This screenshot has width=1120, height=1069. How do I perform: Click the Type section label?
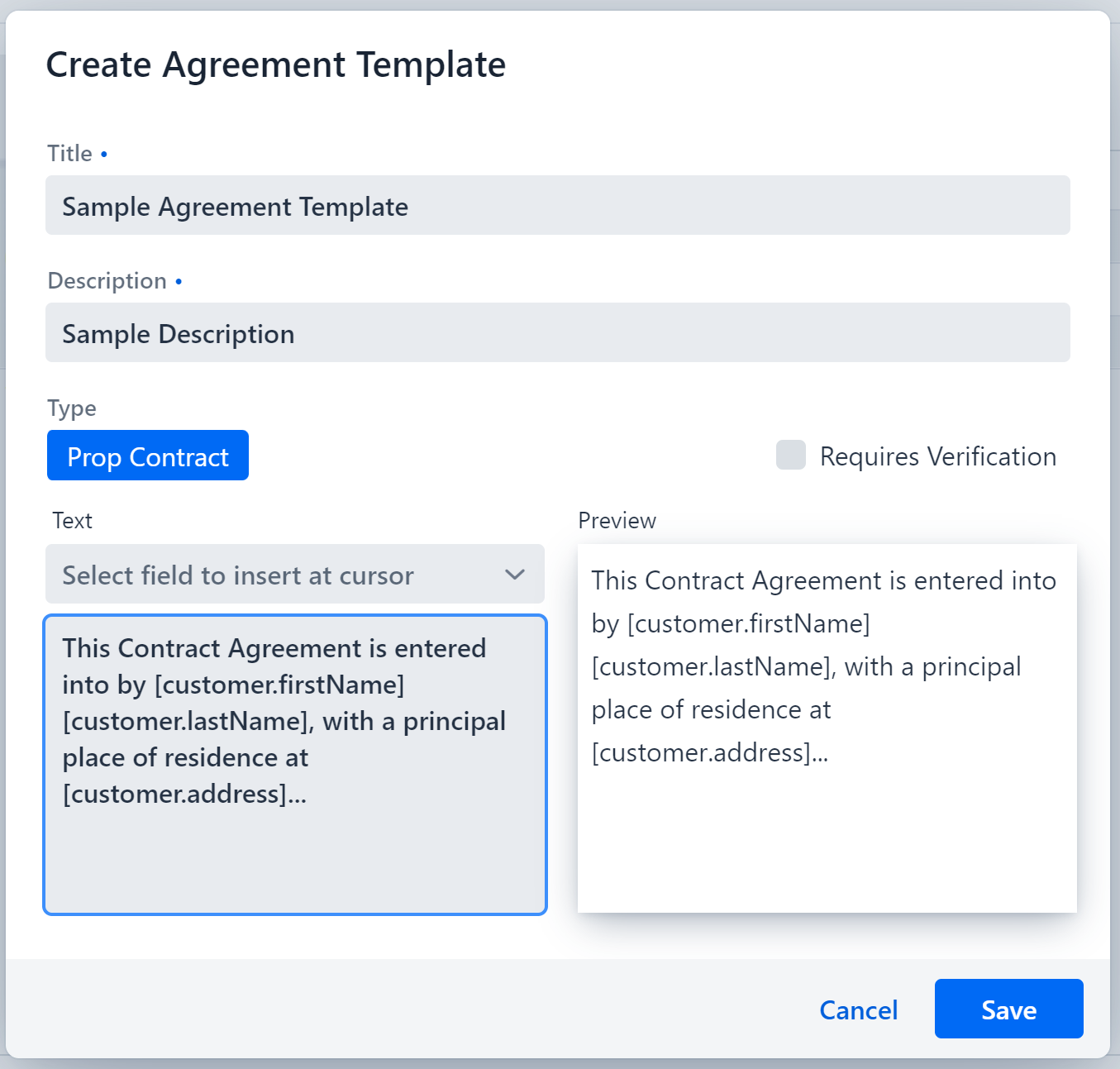71,408
